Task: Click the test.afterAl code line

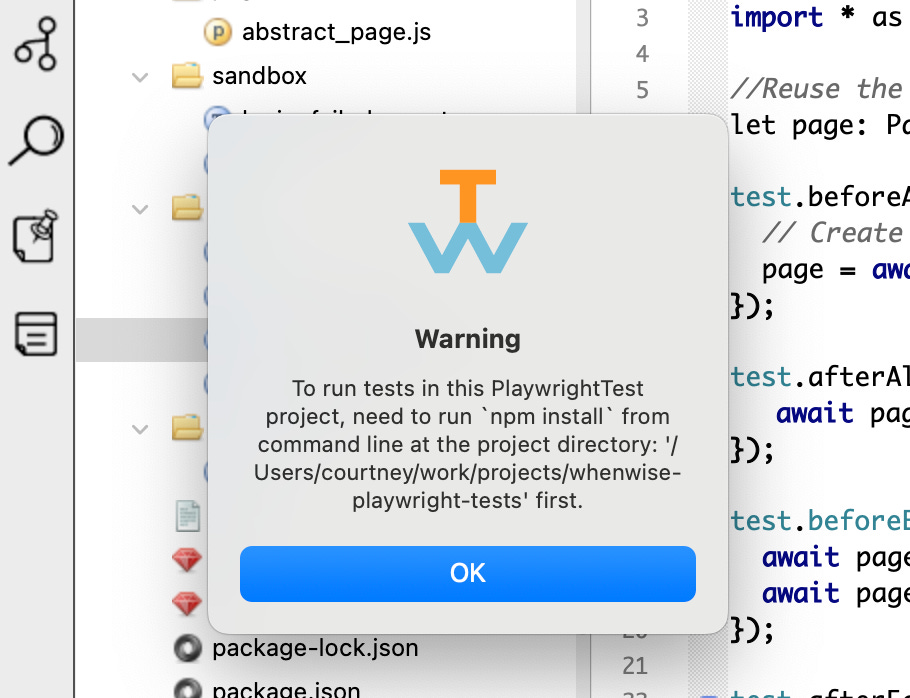Action: [x=819, y=377]
